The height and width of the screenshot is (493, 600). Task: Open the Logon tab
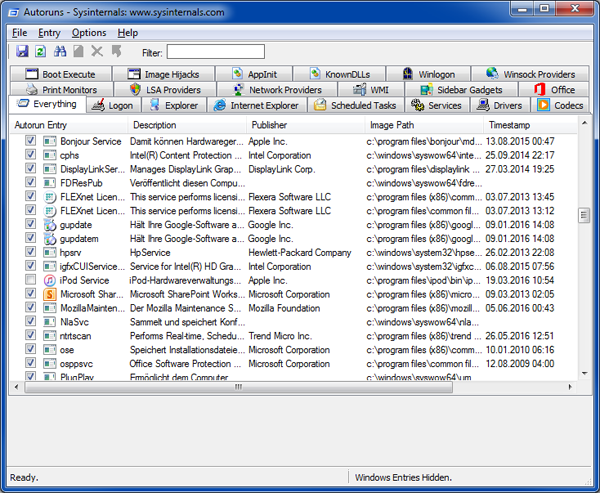click(x=114, y=105)
